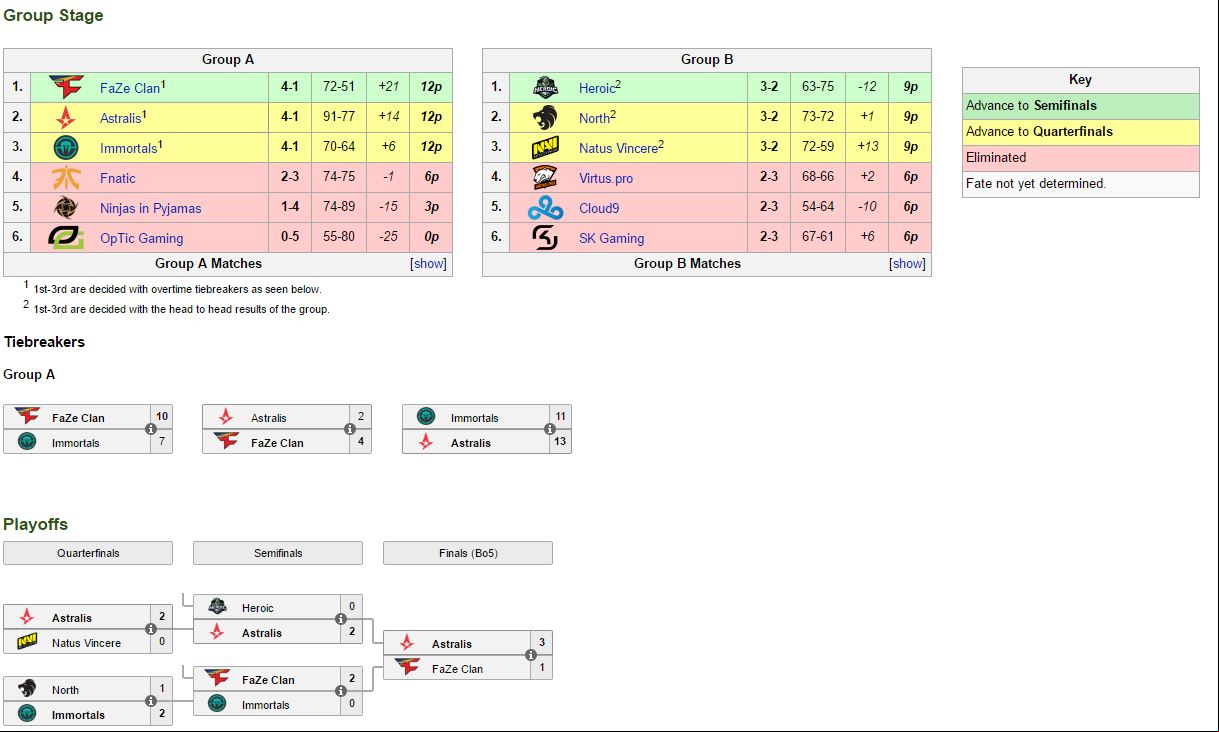Open info icon for Astralis vs FaZe Clan tiebreaker

pyautogui.click(x=350, y=429)
